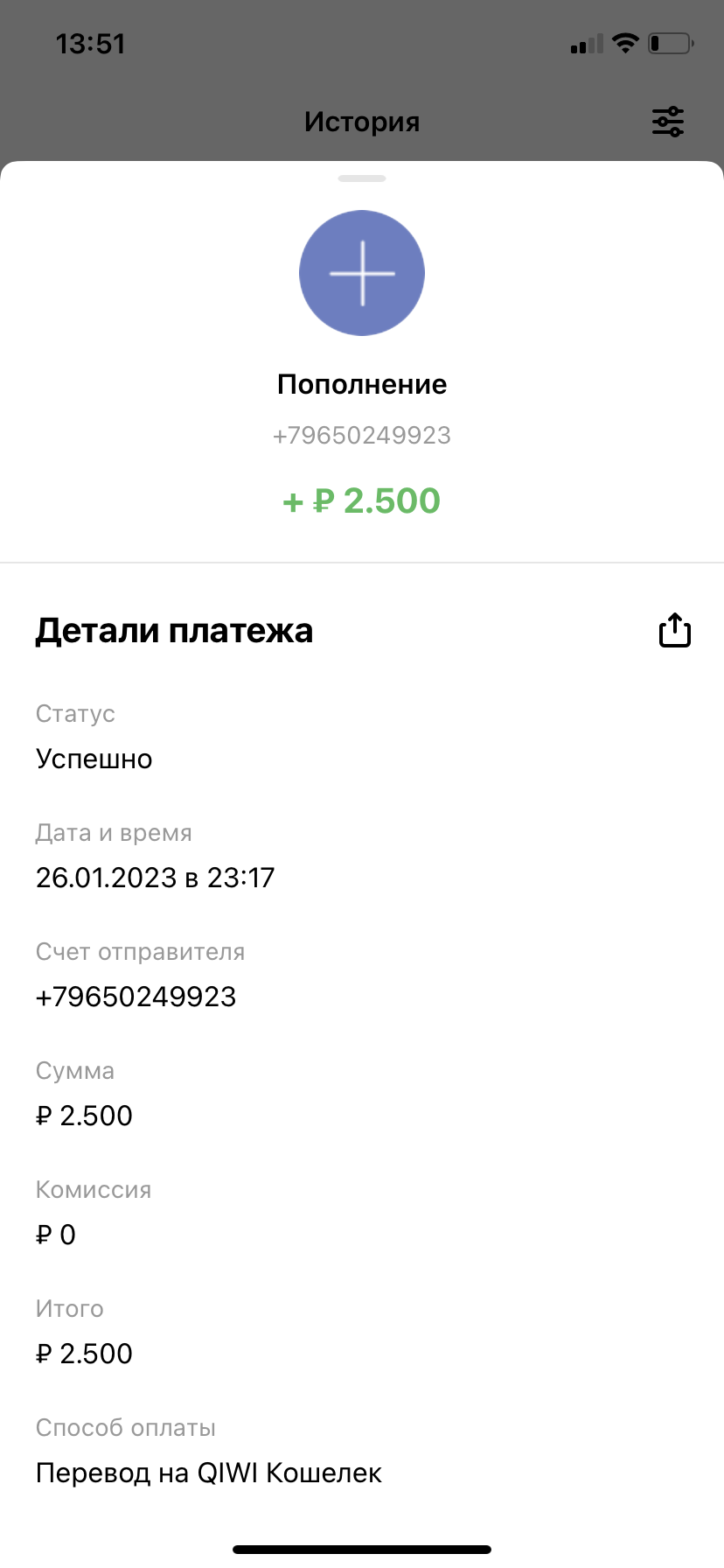The width and height of the screenshot is (724, 1568).
Task: Tap the sheet drag handle
Action: click(362, 178)
